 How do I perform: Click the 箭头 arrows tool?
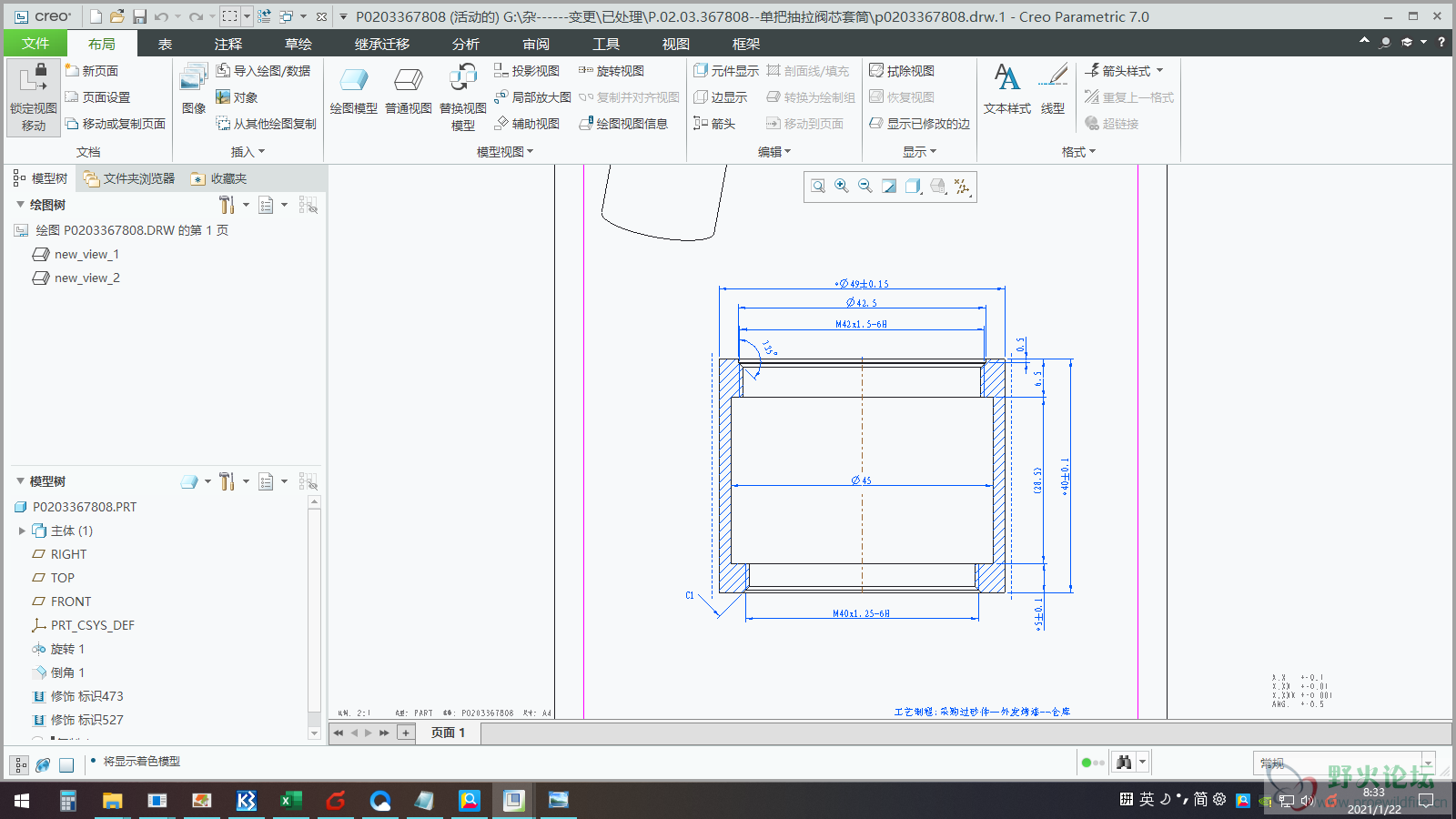tap(714, 123)
